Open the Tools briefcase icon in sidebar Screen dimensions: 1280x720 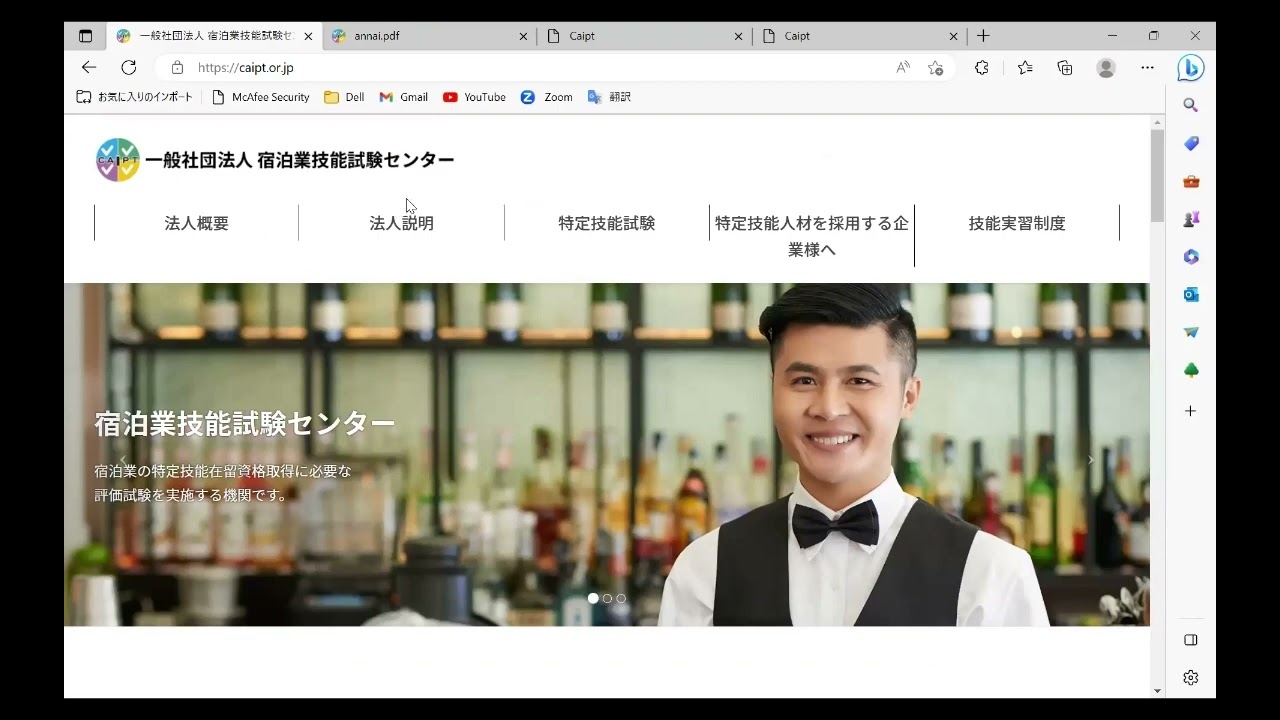(1190, 181)
